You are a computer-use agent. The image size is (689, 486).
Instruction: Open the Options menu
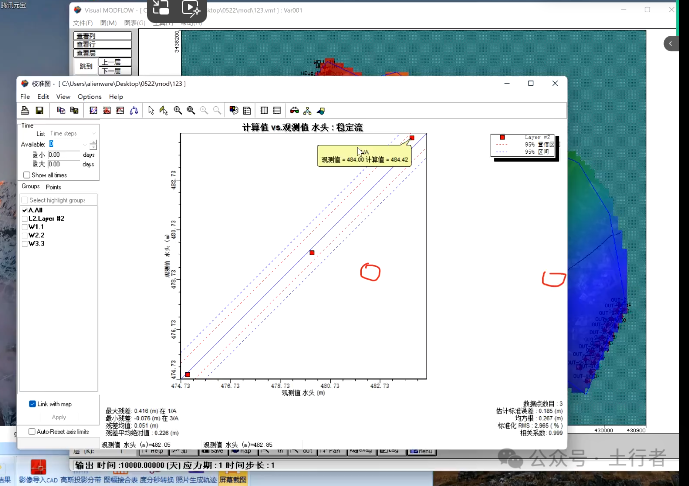tap(89, 96)
